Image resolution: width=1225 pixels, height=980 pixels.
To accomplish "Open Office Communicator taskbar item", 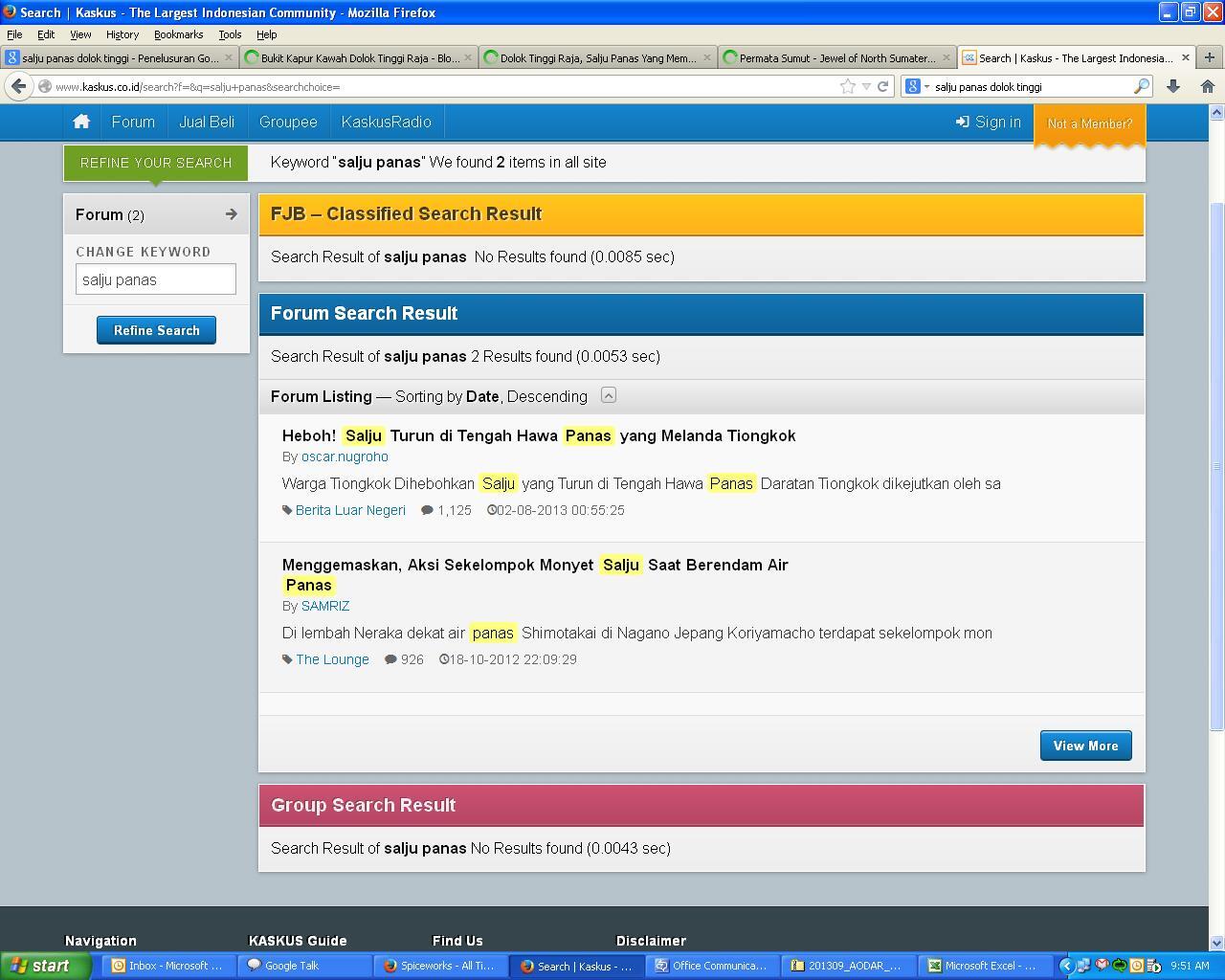I will click(711, 966).
